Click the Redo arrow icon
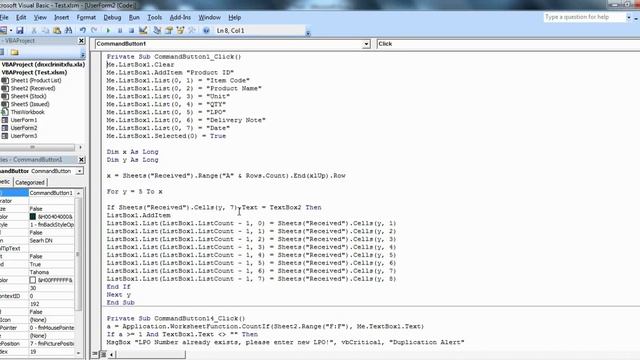Viewport: 640px width, 360px height. (x=94, y=31)
